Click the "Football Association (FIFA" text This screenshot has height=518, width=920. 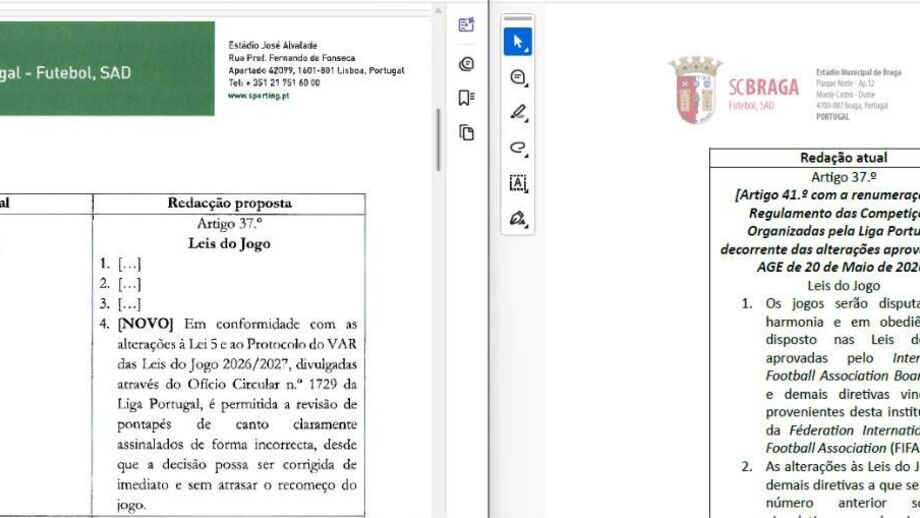coord(842,448)
